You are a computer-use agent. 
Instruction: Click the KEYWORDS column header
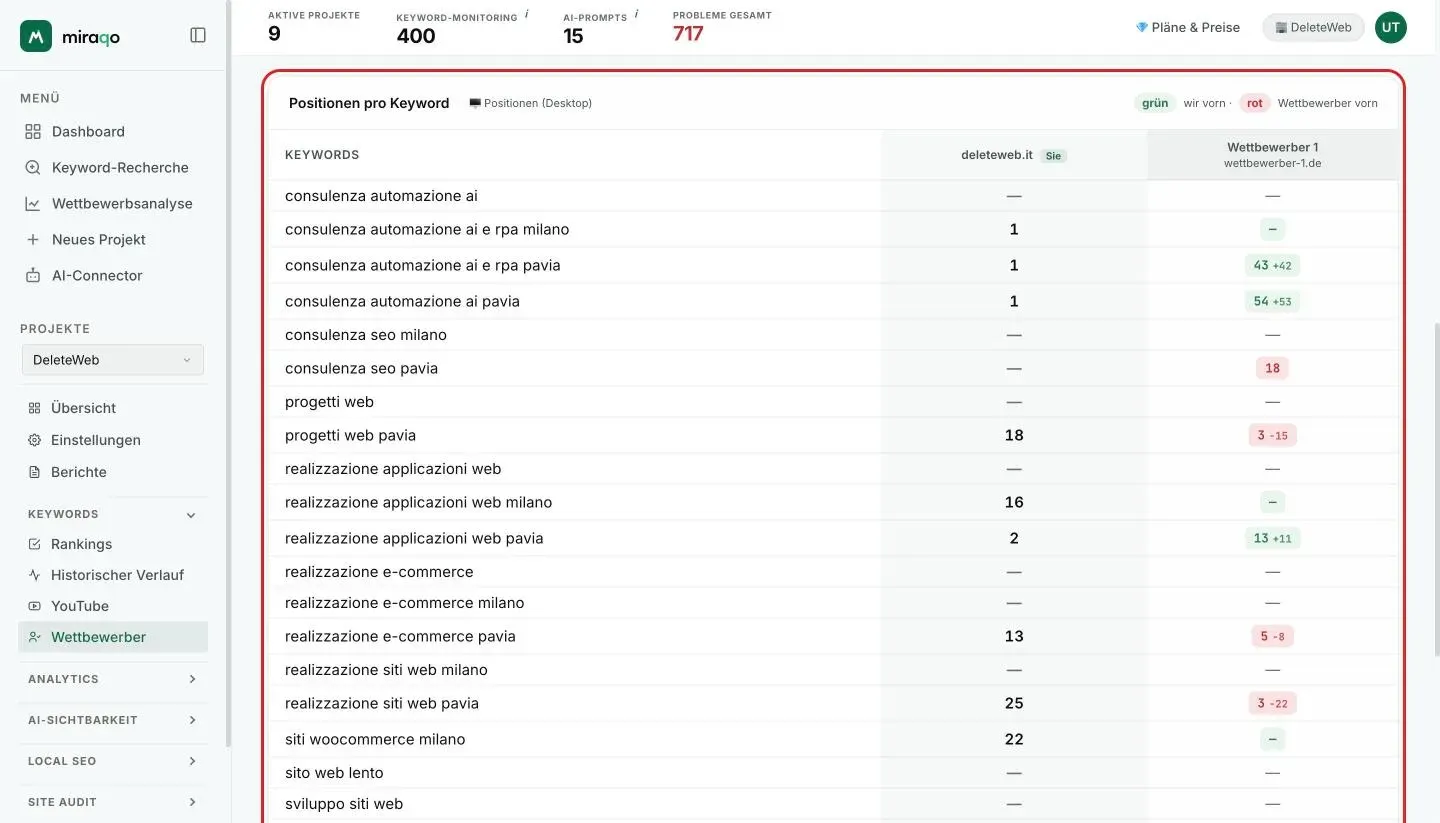pyautogui.click(x=322, y=155)
